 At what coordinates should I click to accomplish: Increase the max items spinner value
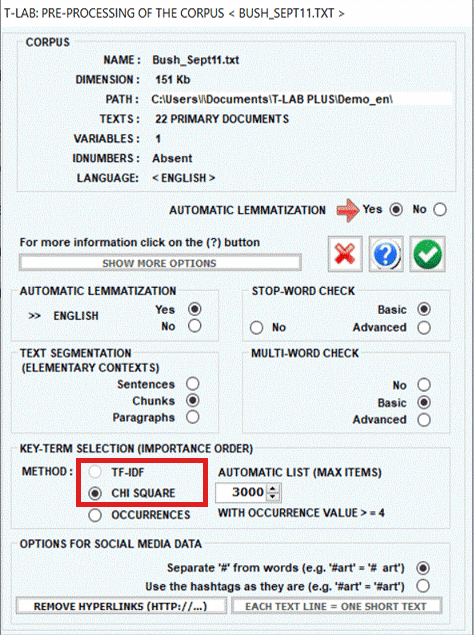pyautogui.click(x=273, y=489)
